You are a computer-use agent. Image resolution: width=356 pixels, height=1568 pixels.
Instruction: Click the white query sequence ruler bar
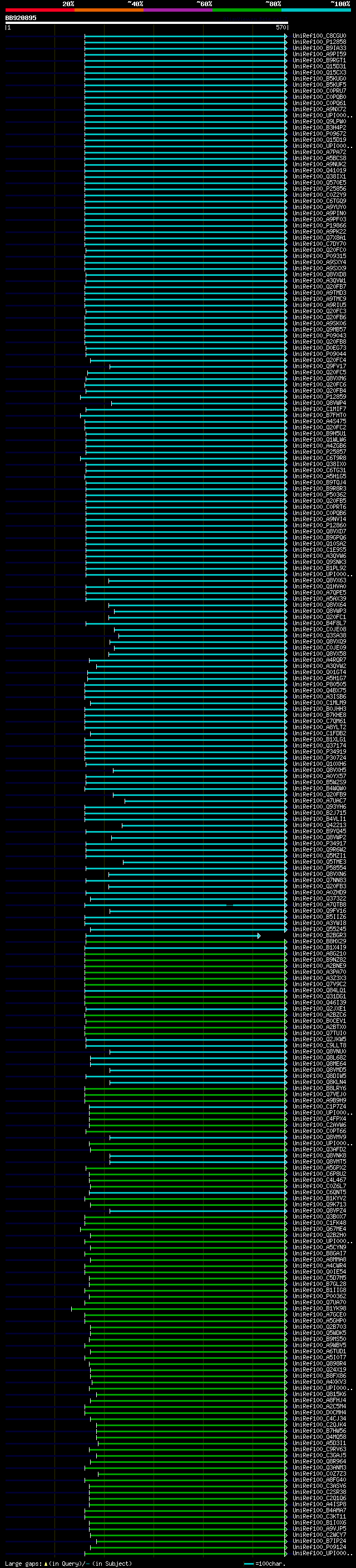147,22
